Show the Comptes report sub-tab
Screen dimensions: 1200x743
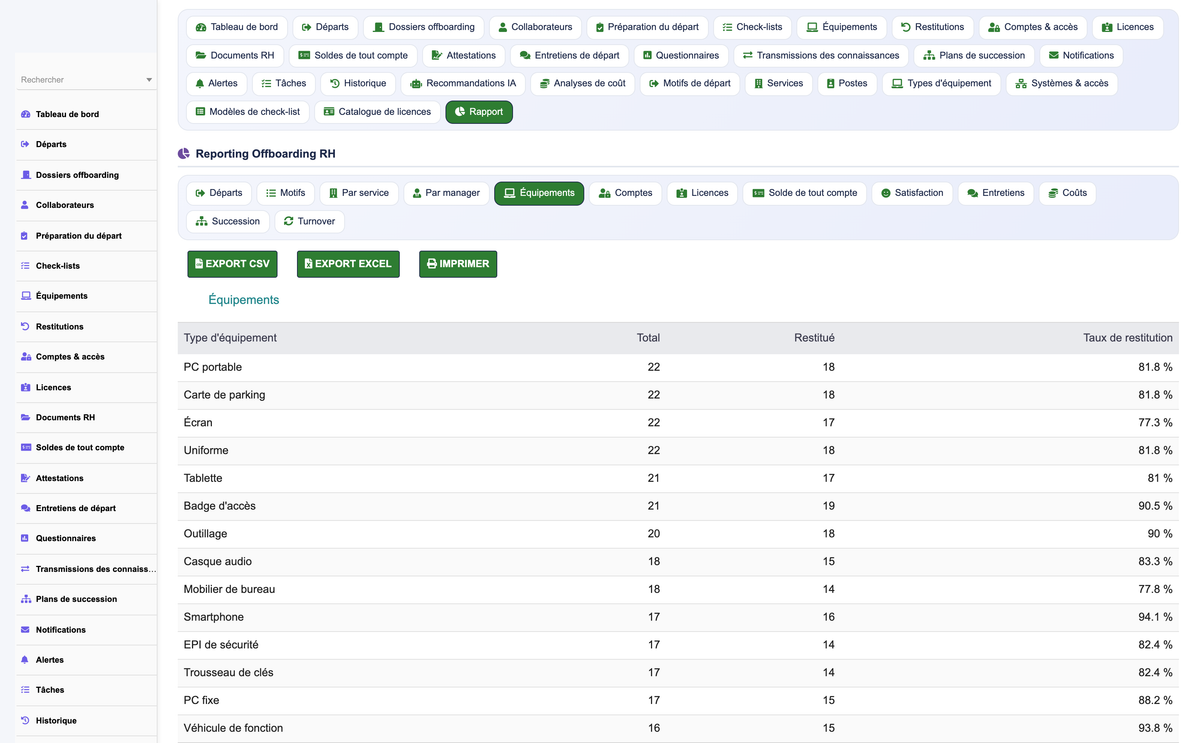click(626, 193)
